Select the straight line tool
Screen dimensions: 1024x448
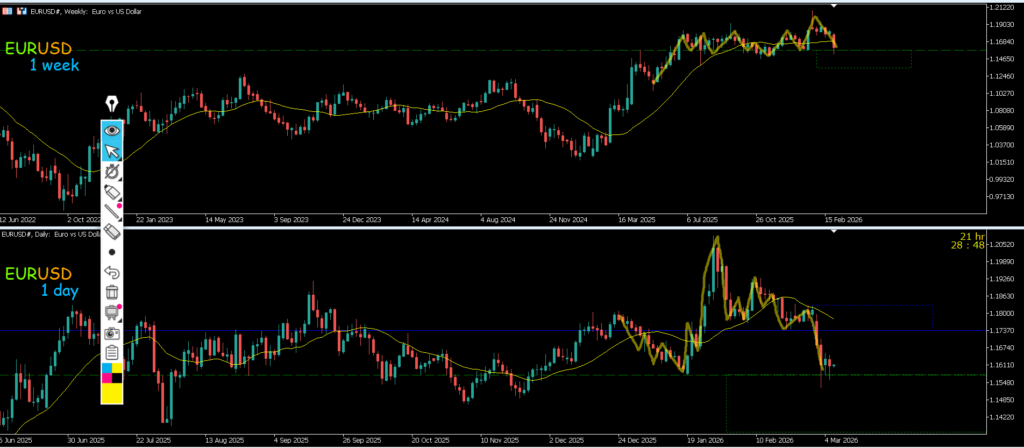(112, 211)
